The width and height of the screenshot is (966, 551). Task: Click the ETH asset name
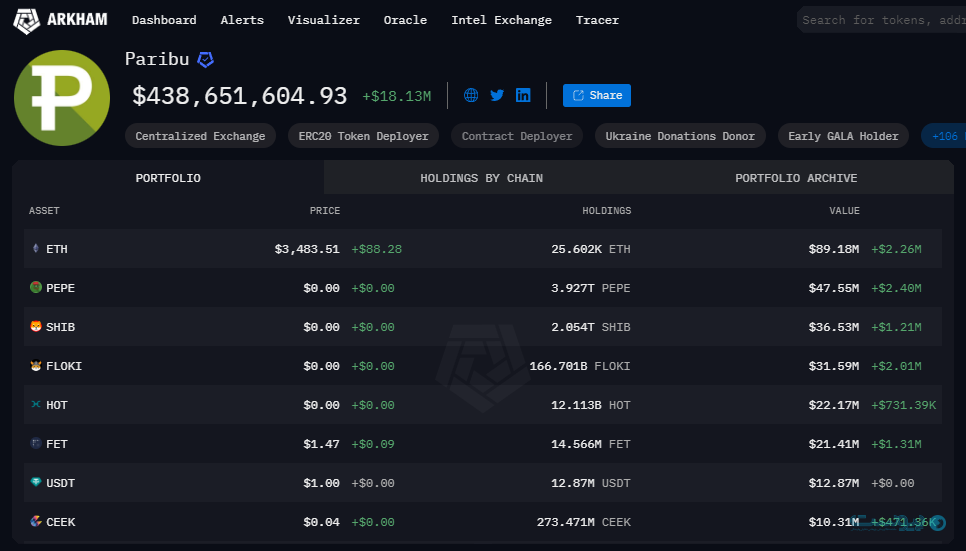57,249
